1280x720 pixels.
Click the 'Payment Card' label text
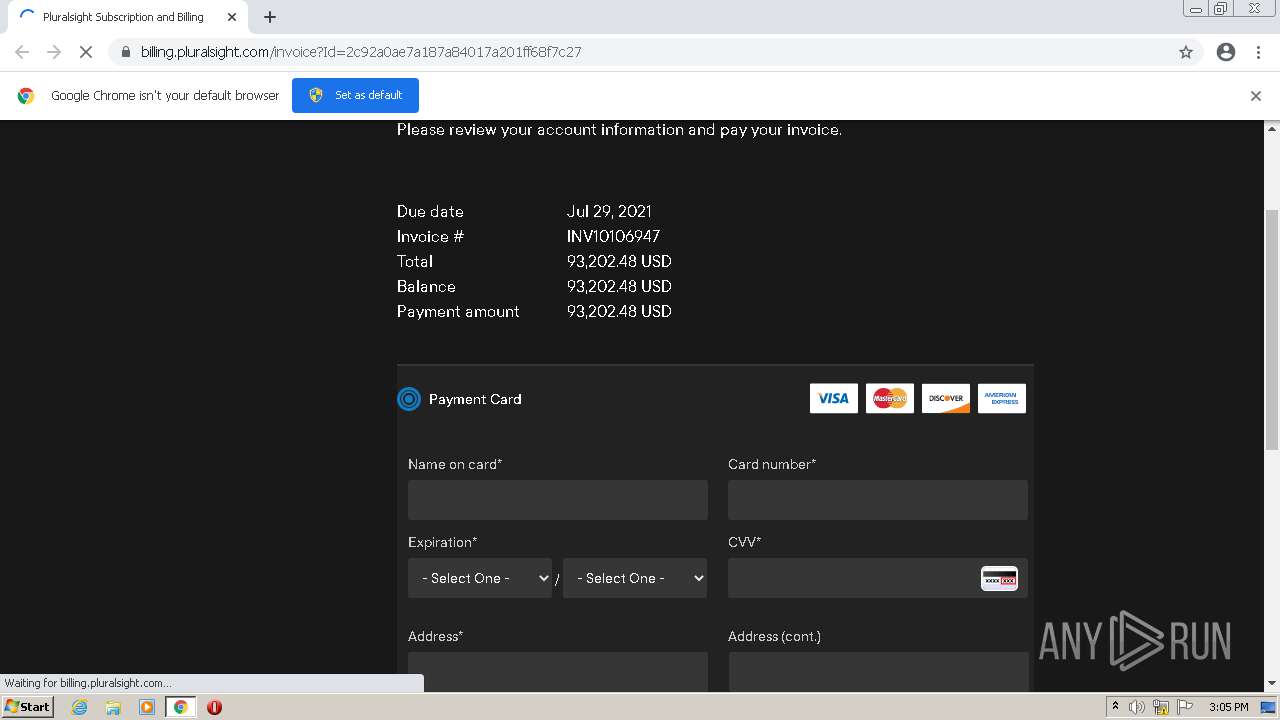pos(475,399)
